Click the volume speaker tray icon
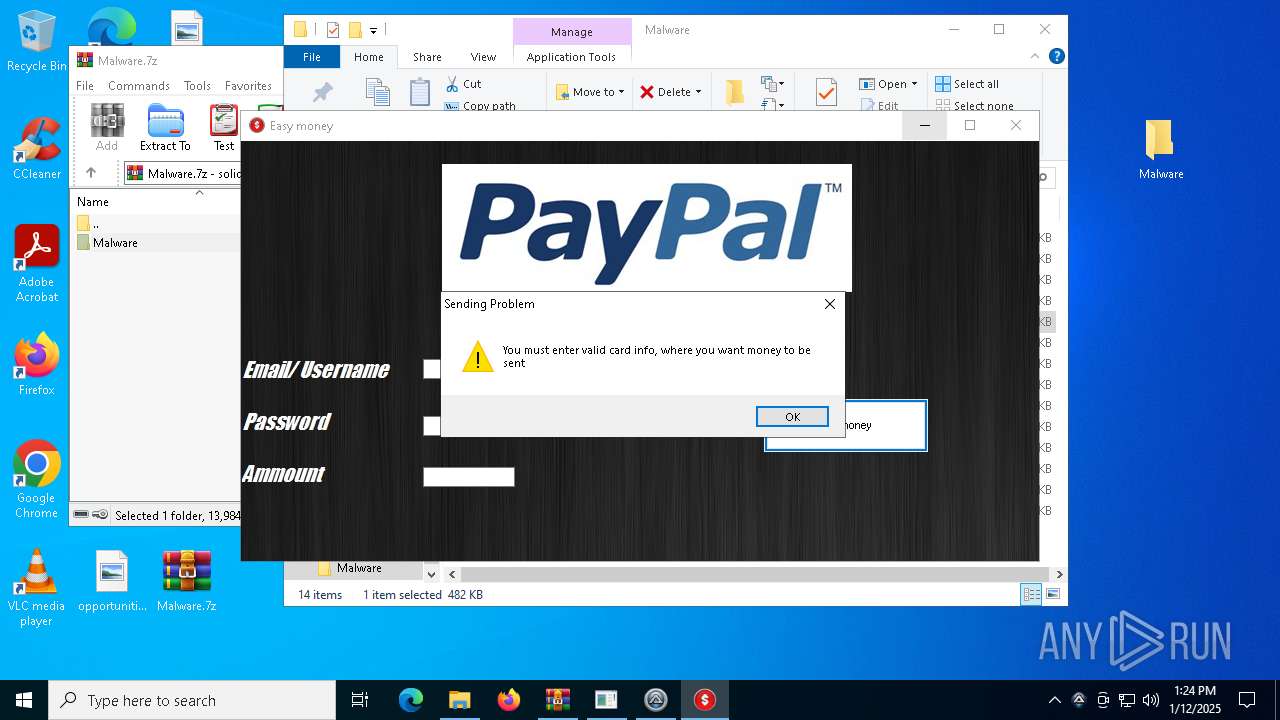1280x720 pixels. pos(1151,700)
